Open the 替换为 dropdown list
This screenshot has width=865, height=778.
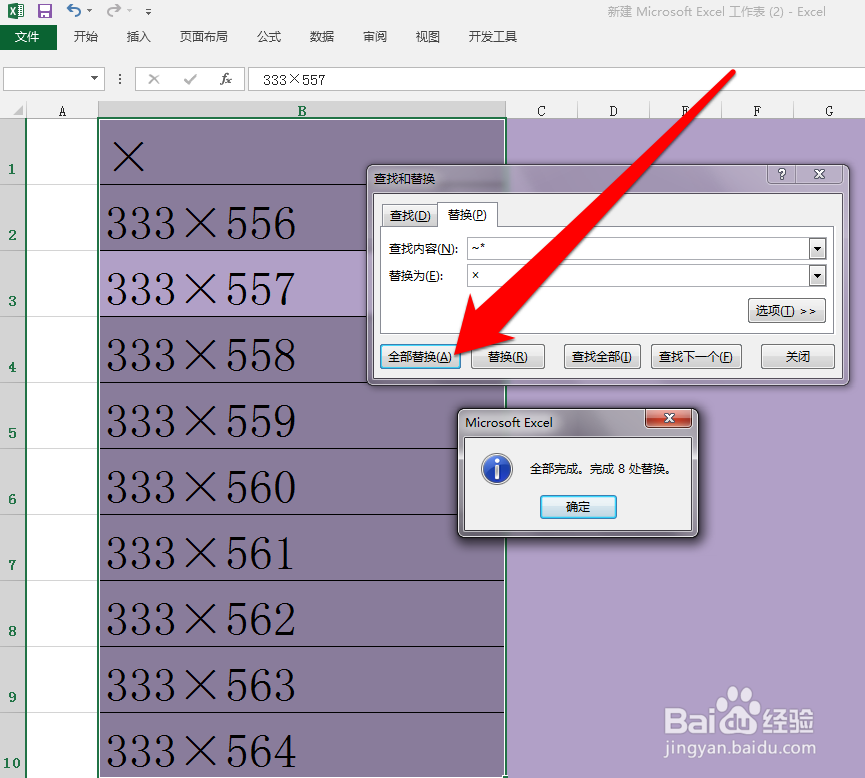pos(818,276)
